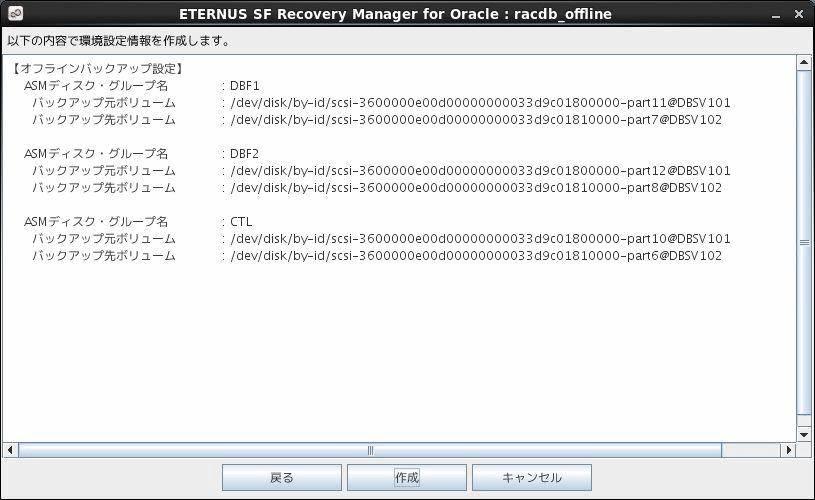Minimize the Recovery Manager window

[776, 15]
